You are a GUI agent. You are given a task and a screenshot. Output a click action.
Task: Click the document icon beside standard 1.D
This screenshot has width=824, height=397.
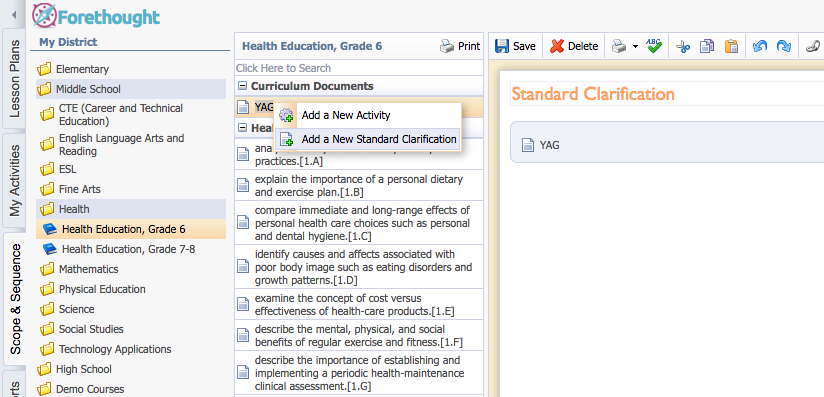coord(242,267)
